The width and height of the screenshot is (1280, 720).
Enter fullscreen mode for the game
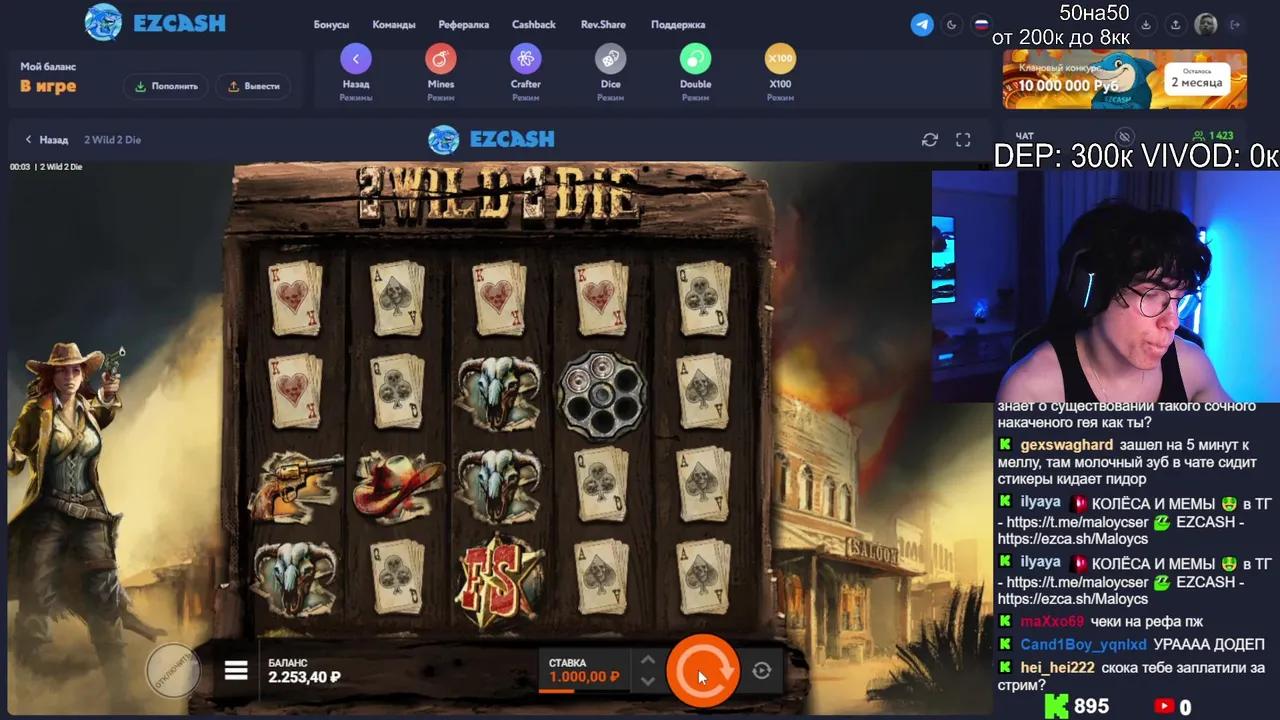click(x=963, y=140)
